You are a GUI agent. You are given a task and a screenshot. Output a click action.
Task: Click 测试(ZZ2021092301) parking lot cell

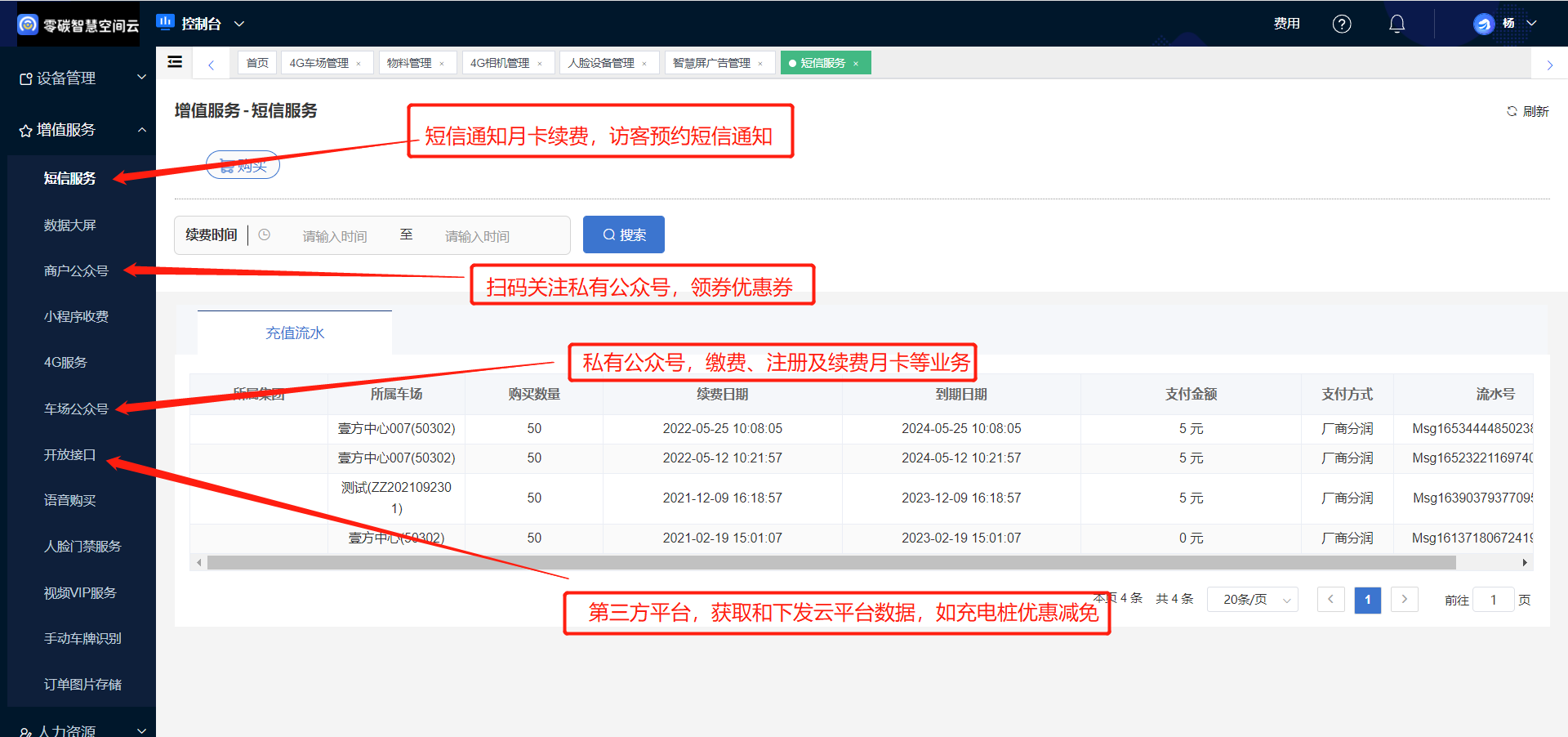[396, 498]
